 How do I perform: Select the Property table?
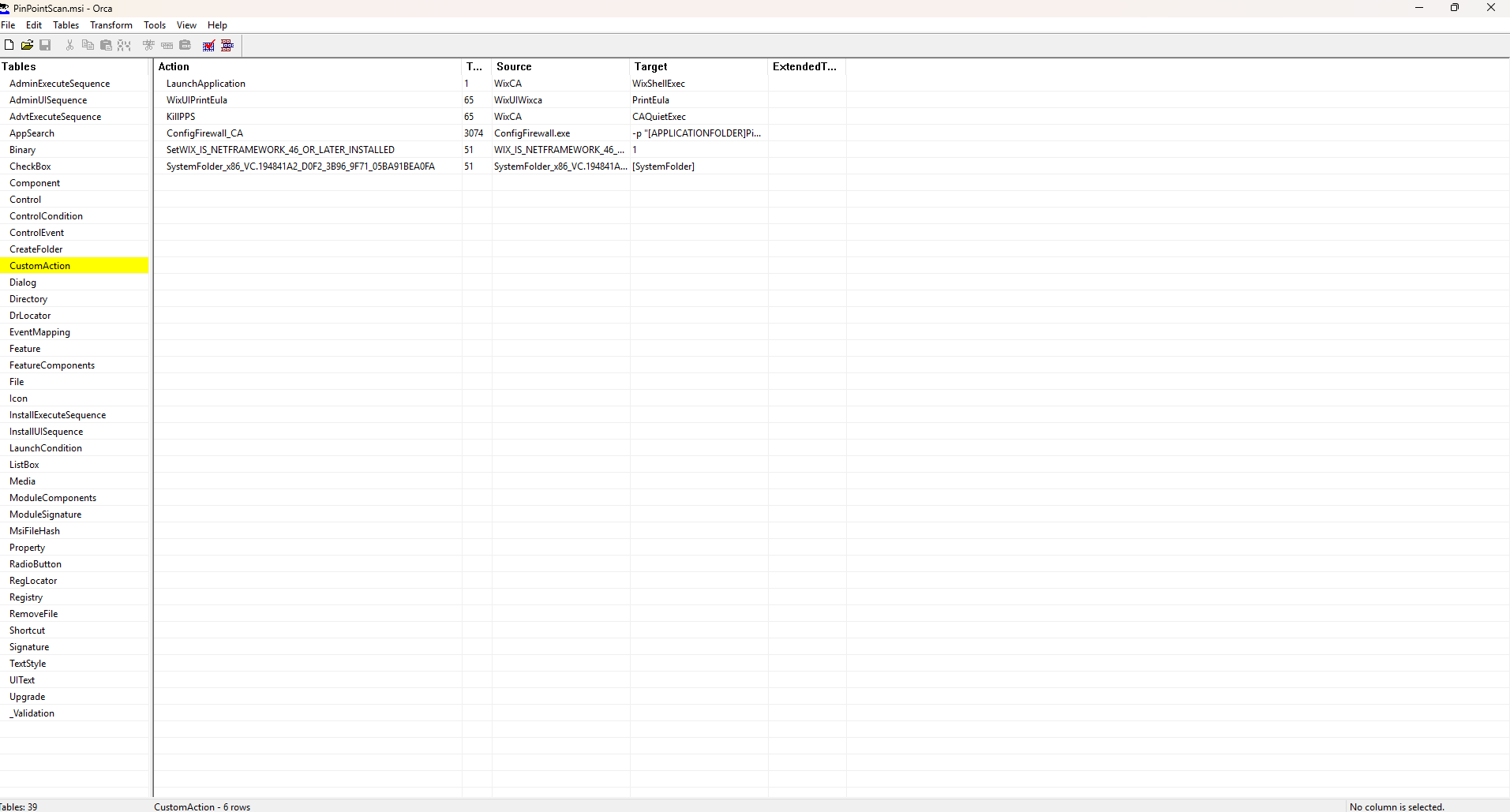pos(28,547)
